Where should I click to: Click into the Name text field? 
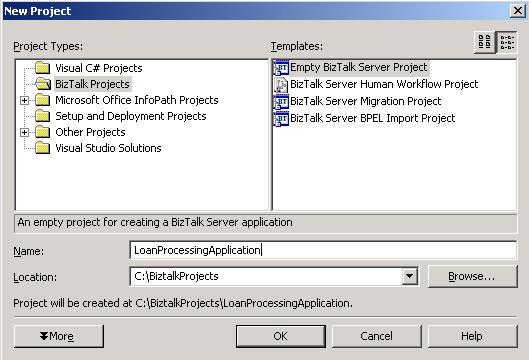point(323,250)
